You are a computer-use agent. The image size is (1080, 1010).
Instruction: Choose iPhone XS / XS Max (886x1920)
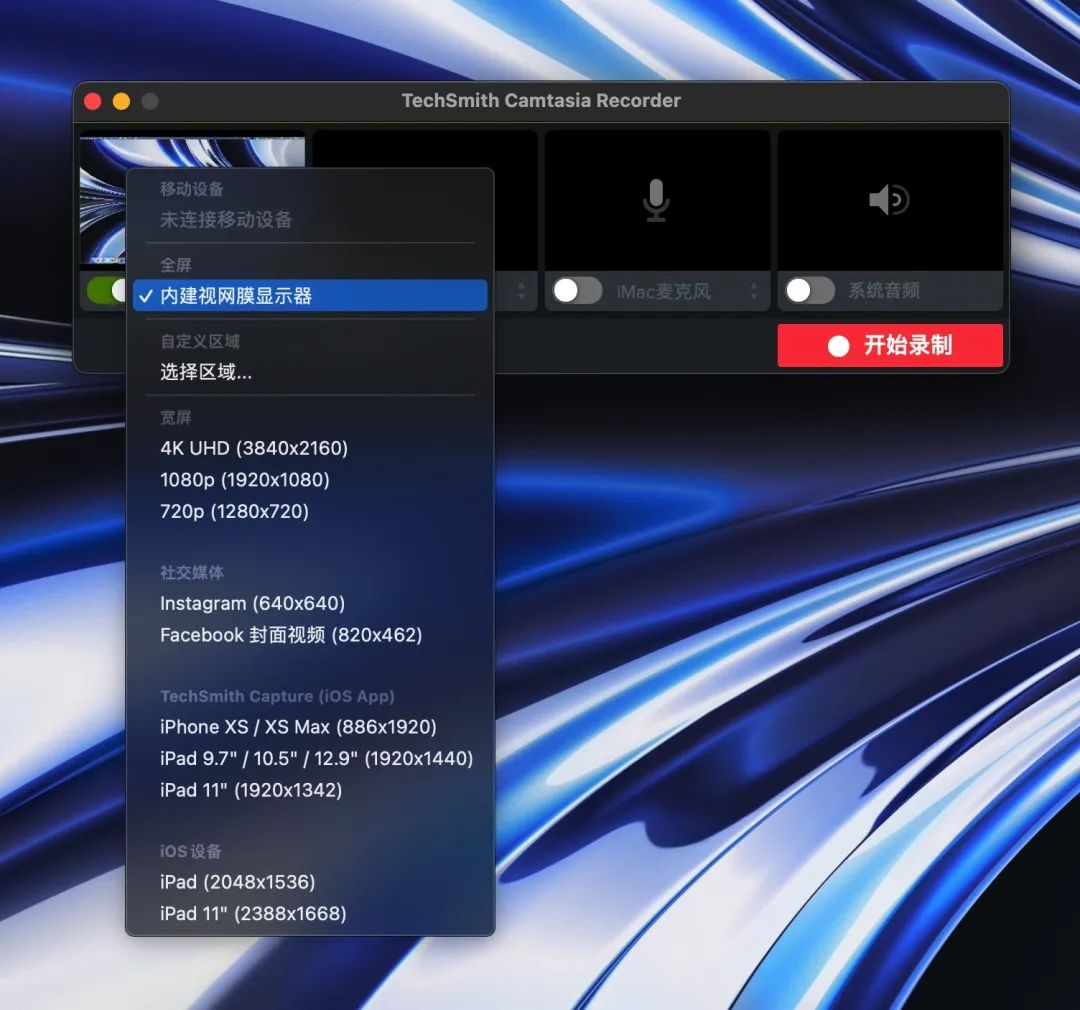pos(310,727)
